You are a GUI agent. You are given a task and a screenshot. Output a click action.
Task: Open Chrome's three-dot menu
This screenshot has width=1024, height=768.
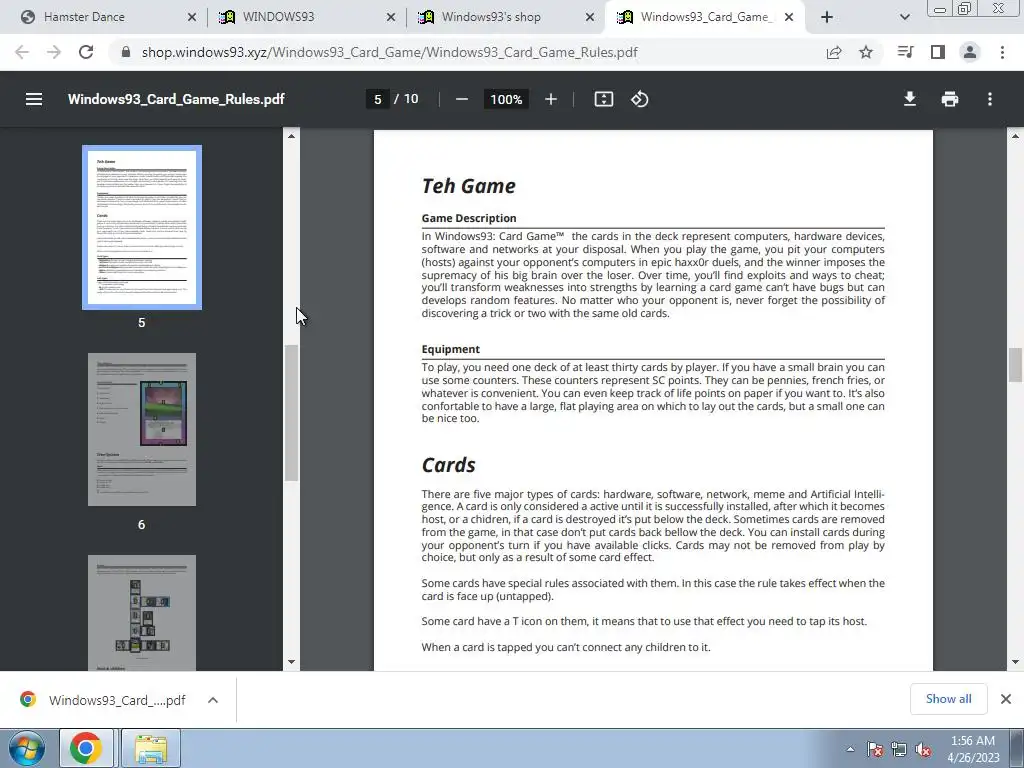(1002, 52)
